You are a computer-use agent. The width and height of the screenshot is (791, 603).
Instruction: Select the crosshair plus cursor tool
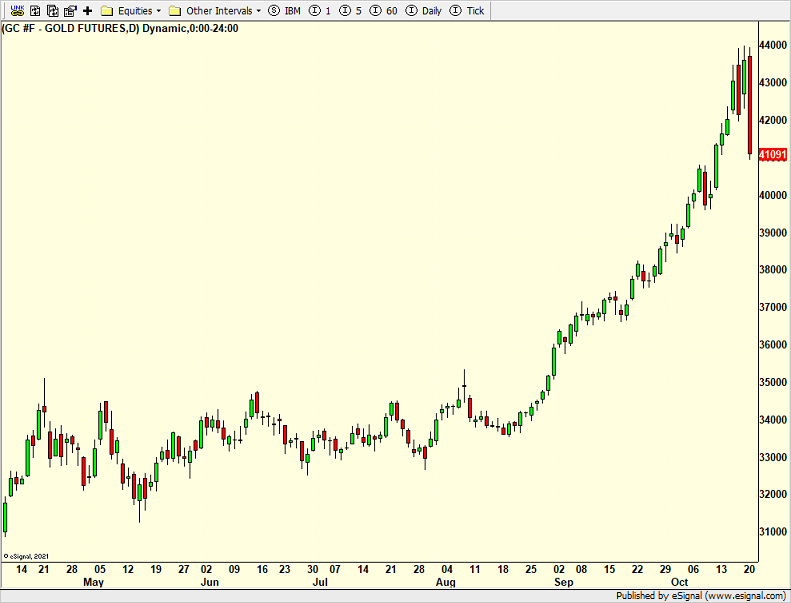pos(87,10)
